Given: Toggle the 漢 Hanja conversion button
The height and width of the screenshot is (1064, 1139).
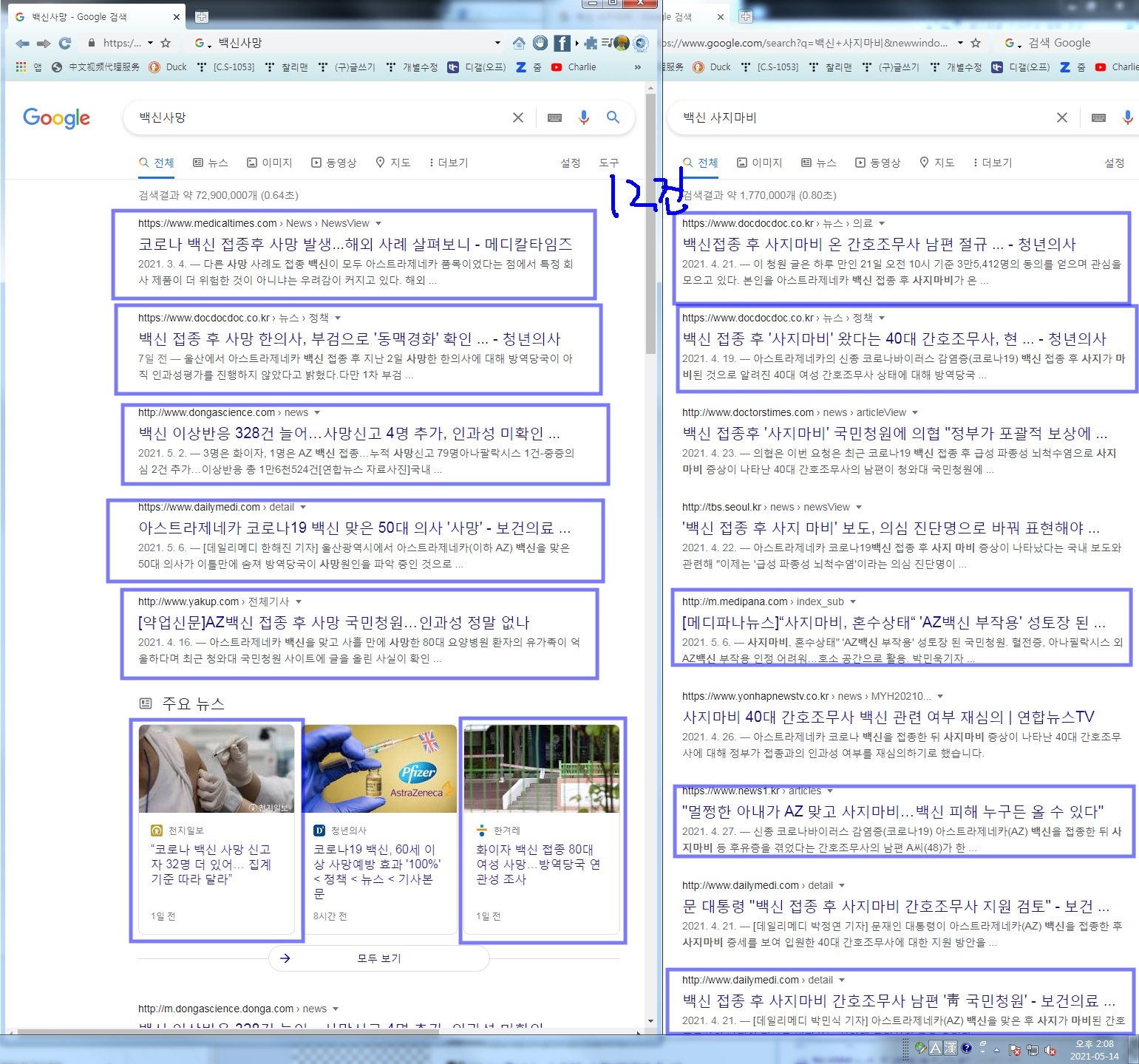Looking at the screenshot, I should pyautogui.click(x=950, y=1048).
